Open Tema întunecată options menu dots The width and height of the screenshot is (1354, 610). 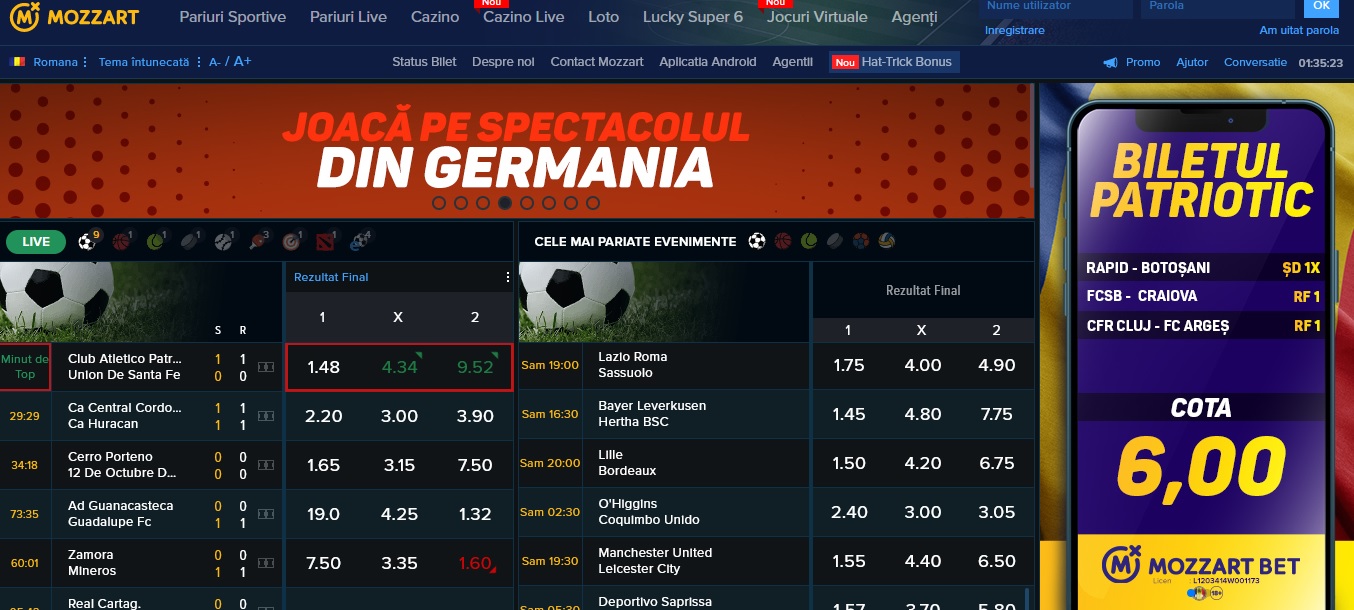[x=199, y=62]
